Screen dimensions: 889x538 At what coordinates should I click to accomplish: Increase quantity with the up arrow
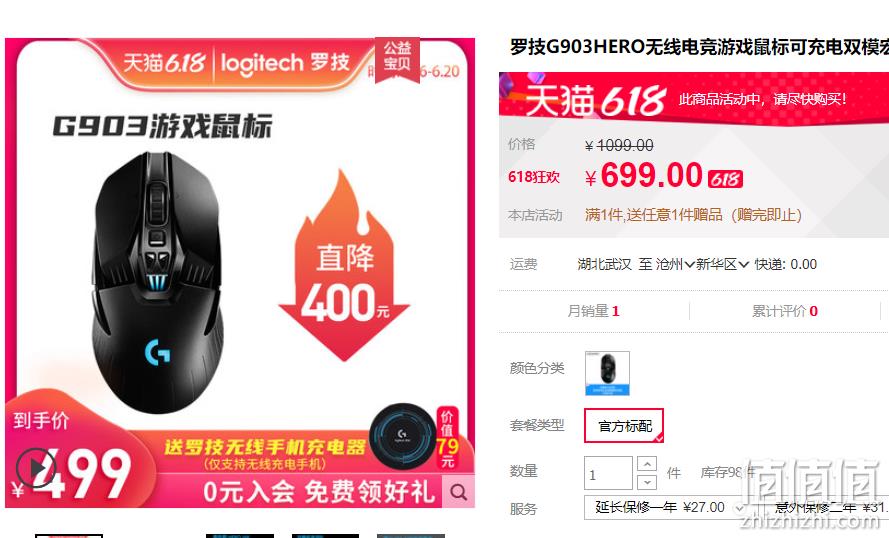tap(647, 464)
